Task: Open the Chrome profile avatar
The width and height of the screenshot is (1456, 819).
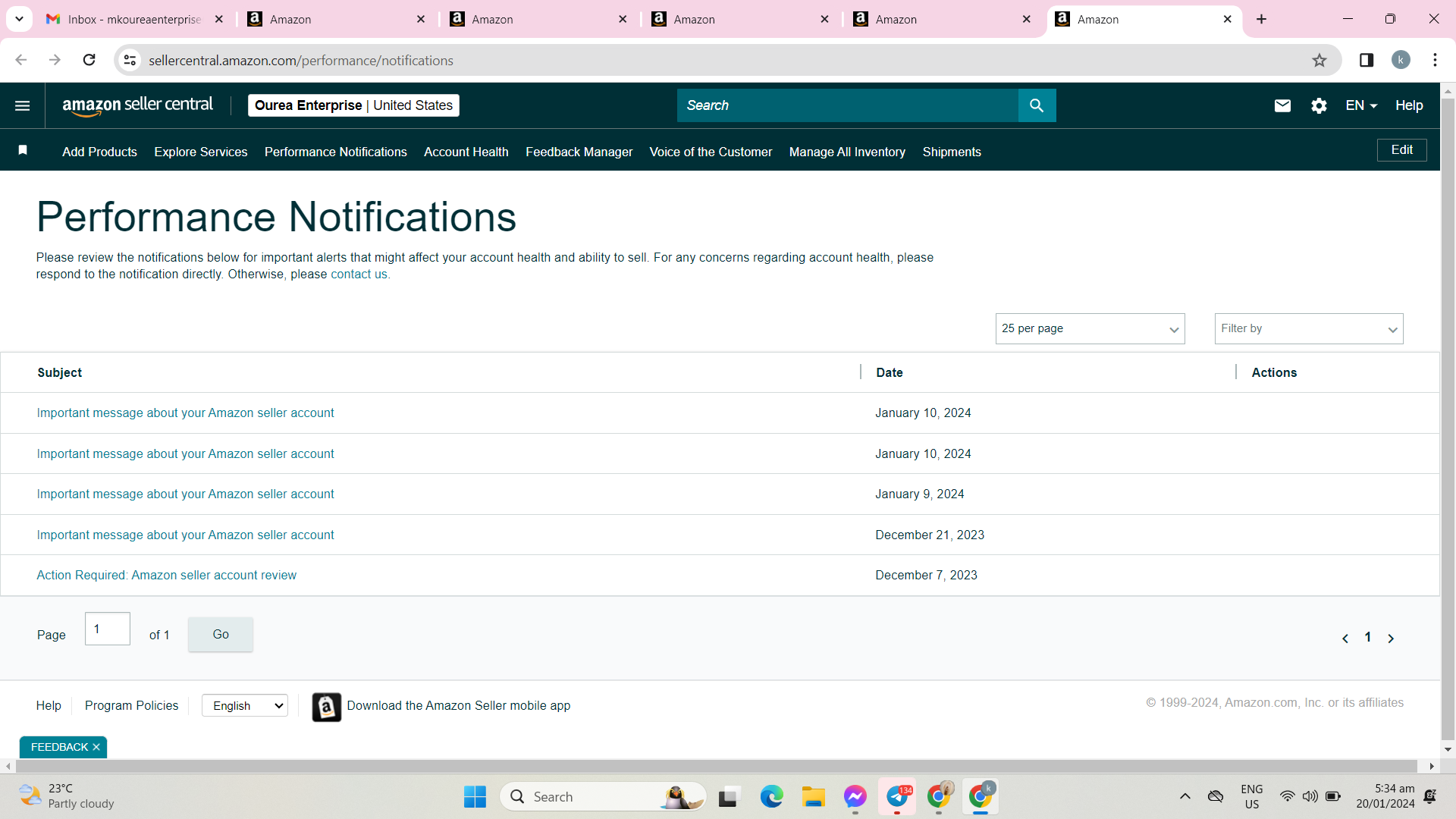Action: 1401,60
